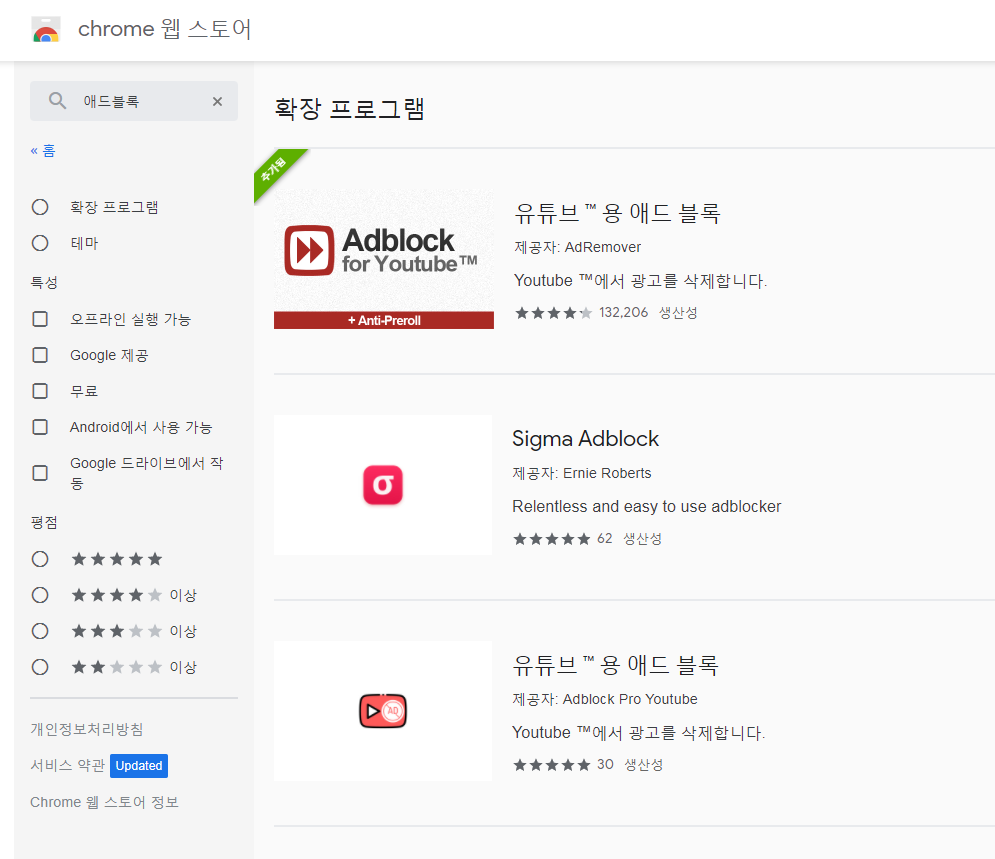Image resolution: width=995 pixels, height=859 pixels.
Task: Click Relentless and easy to use adblocker description
Action: (x=647, y=507)
